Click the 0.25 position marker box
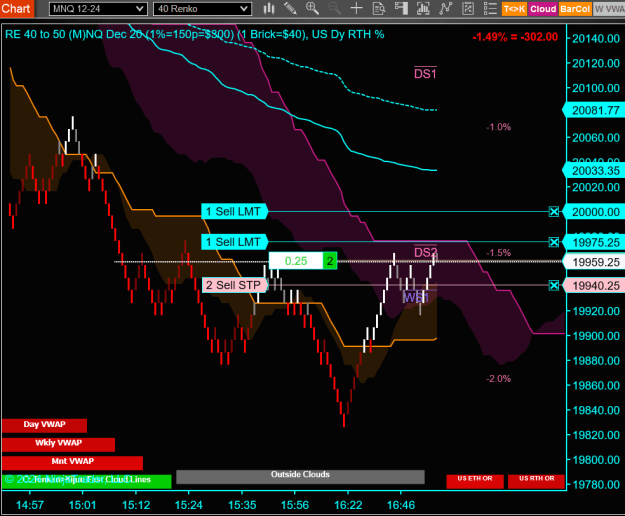This screenshot has height=516, width=625. 296,261
